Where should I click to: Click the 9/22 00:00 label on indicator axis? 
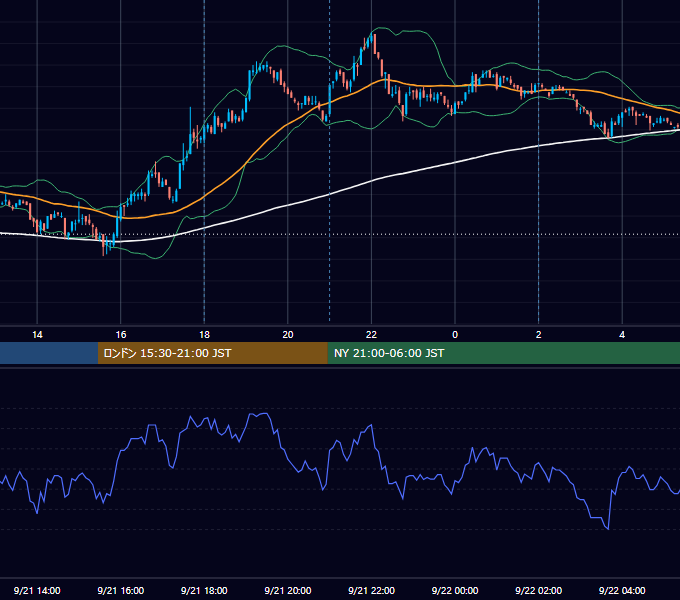pos(455,590)
